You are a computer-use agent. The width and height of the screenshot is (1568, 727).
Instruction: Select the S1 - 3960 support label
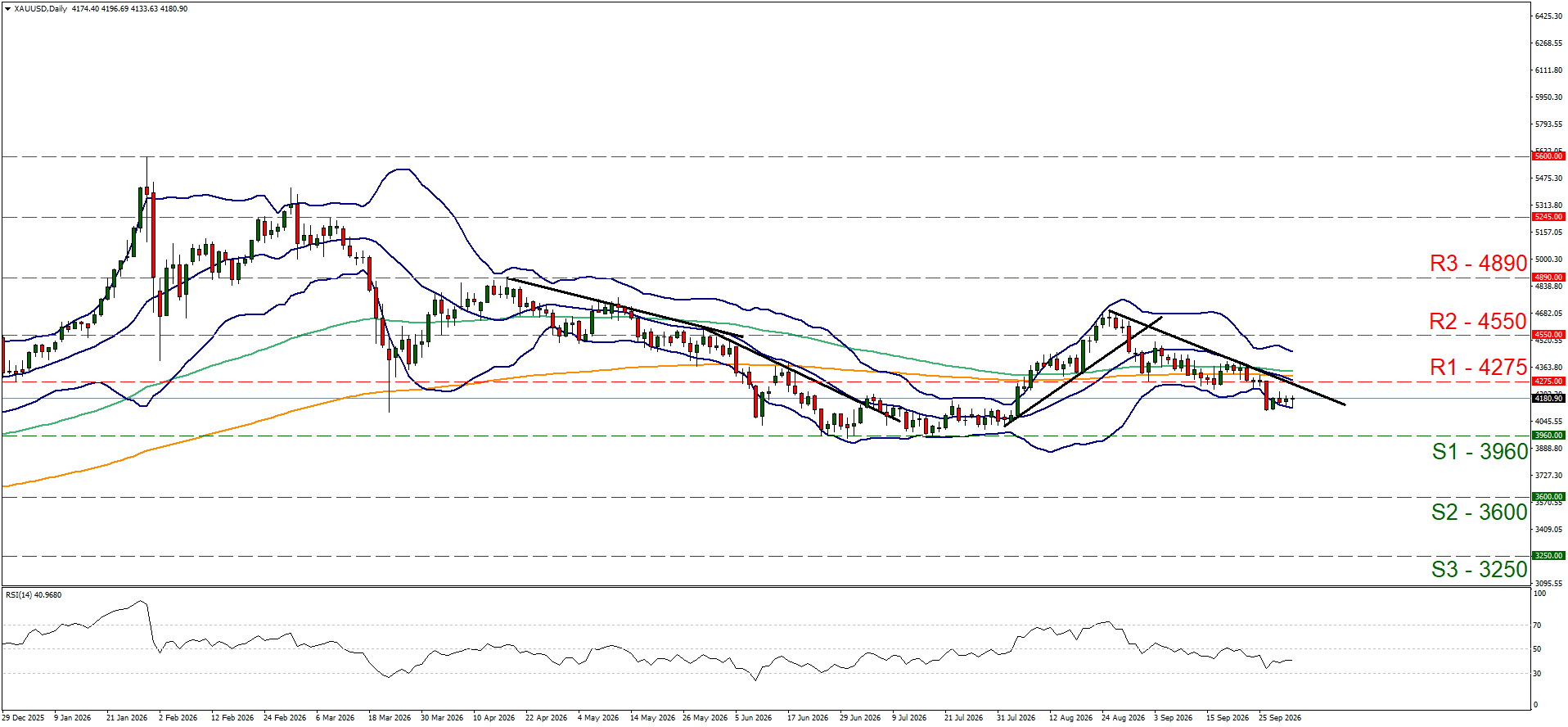(1480, 452)
